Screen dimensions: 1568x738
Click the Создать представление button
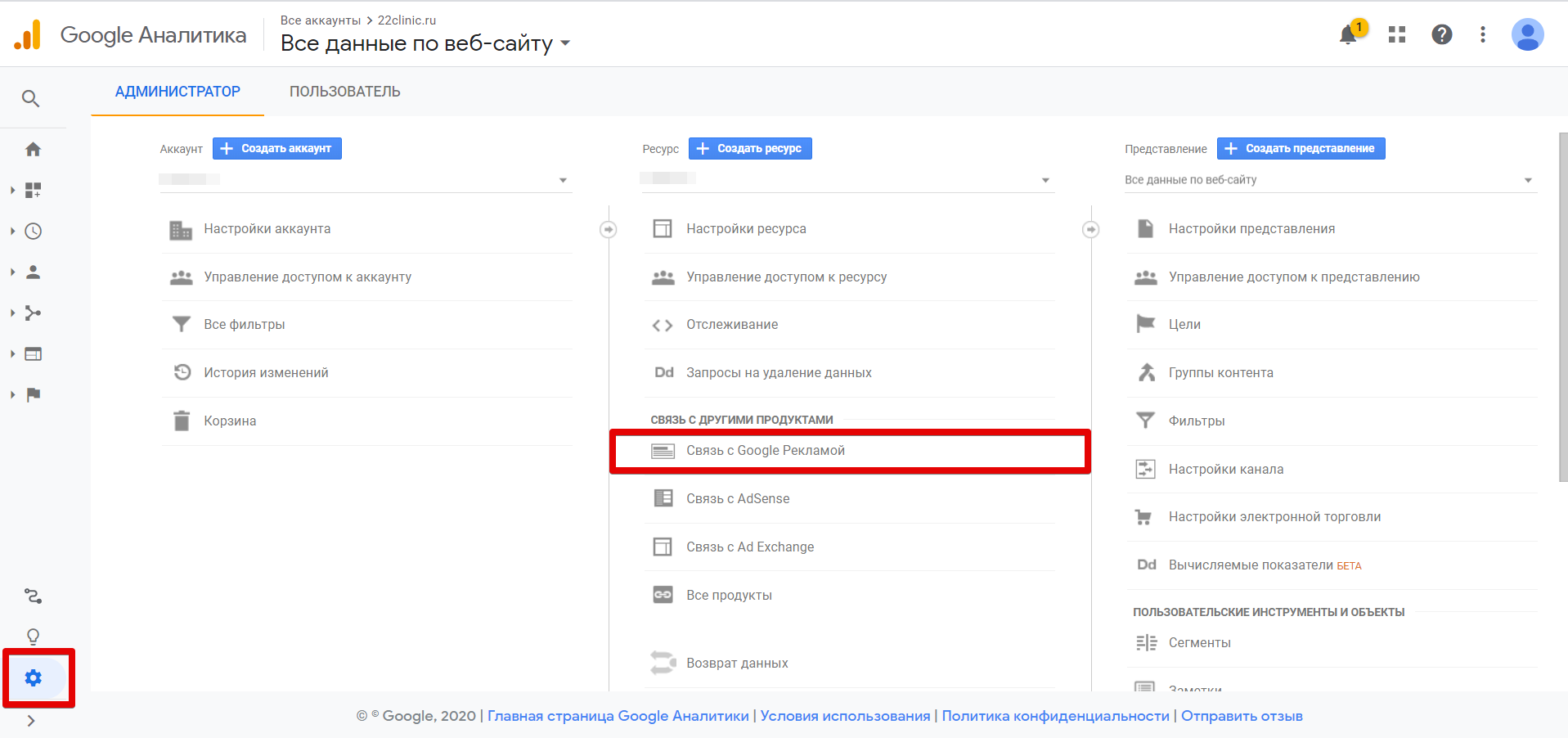coord(1301,149)
